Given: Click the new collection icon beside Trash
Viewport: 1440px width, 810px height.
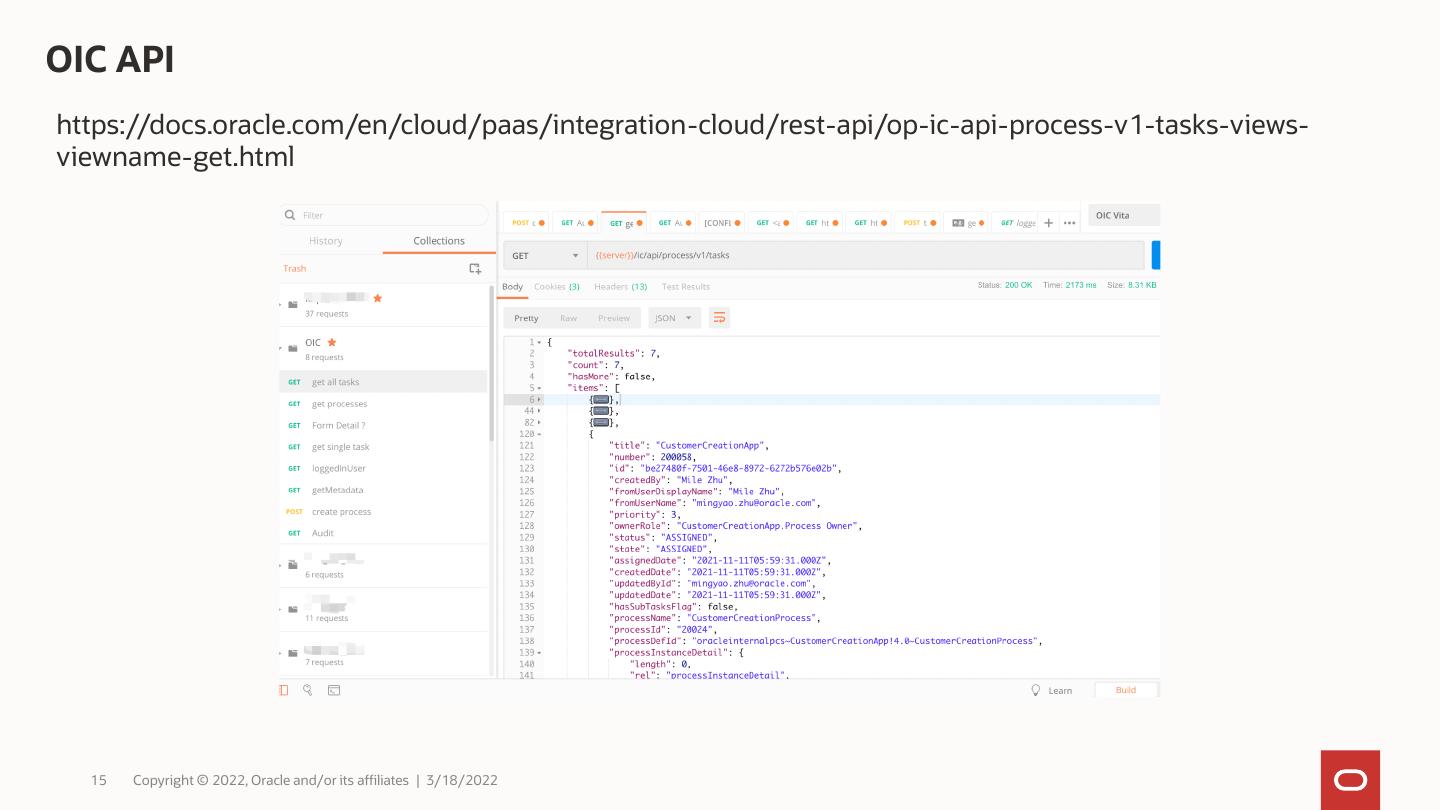Looking at the screenshot, I should pos(475,269).
